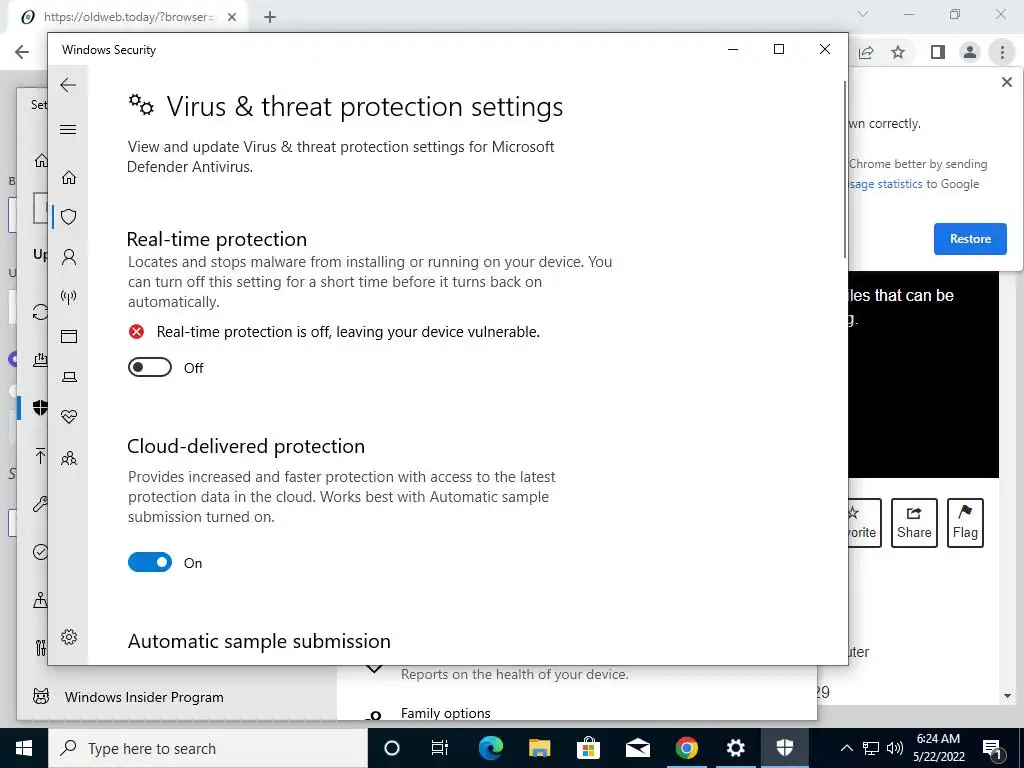The width and height of the screenshot is (1024, 768).
Task: Click network icon in system tray
Action: point(871,748)
